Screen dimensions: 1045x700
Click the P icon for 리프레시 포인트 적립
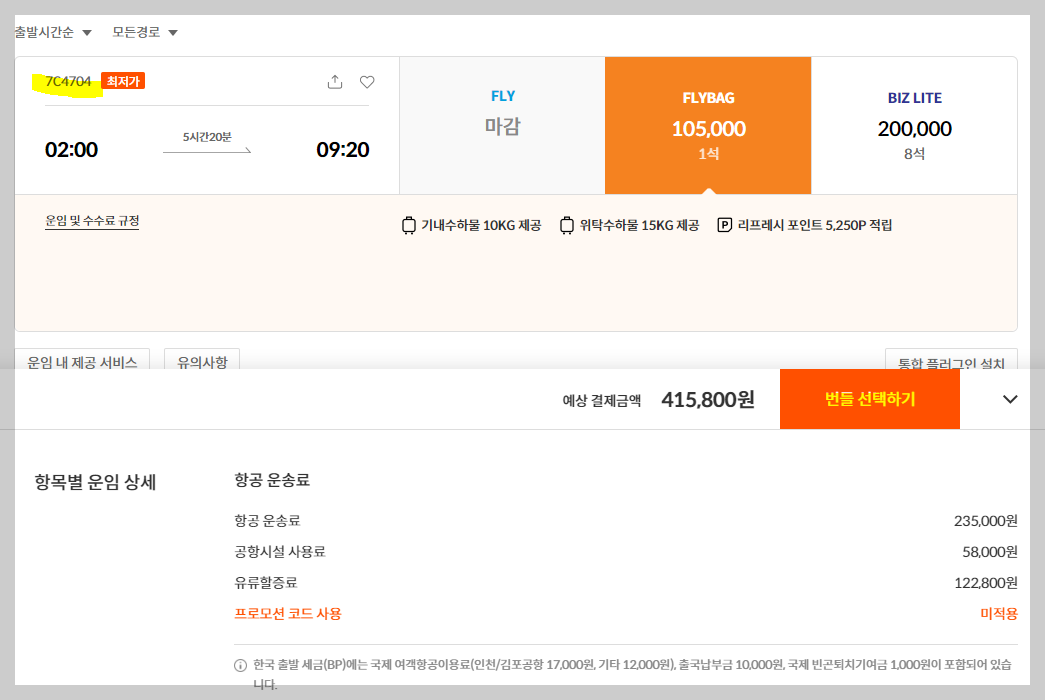tap(723, 225)
